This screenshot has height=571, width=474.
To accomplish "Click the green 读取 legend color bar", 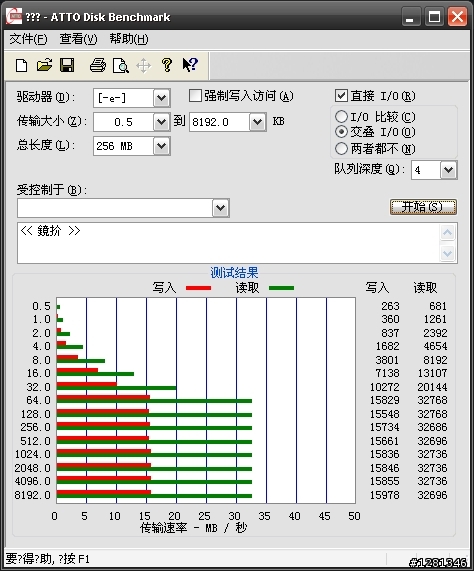I will pyautogui.click(x=281, y=288).
